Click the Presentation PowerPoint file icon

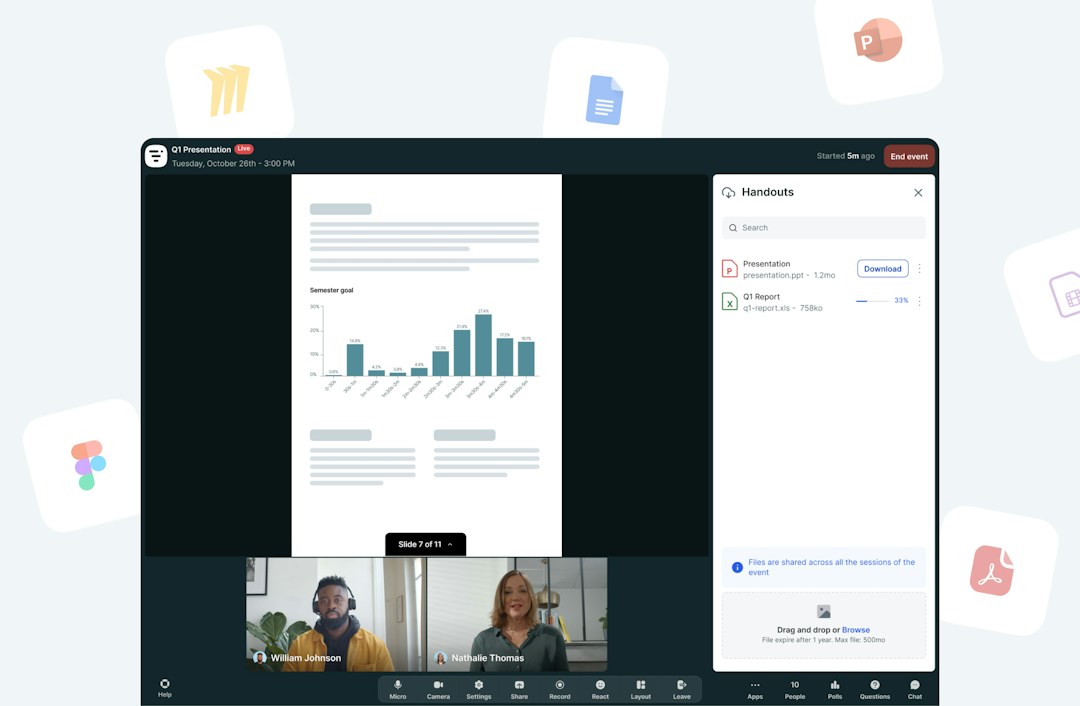729,269
